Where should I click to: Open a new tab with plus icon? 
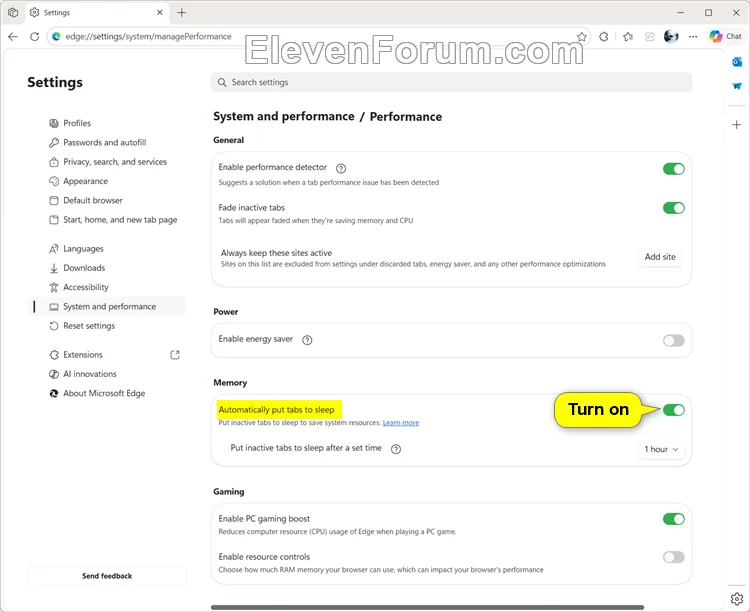tap(182, 12)
